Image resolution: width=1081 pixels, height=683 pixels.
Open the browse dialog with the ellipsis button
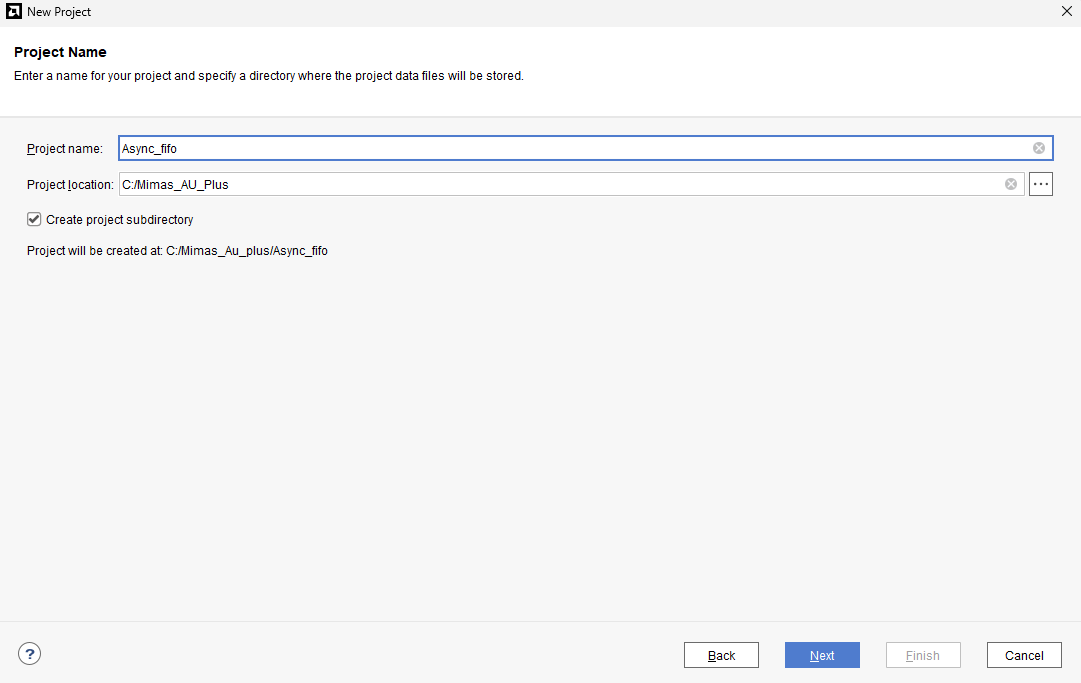click(x=1041, y=184)
